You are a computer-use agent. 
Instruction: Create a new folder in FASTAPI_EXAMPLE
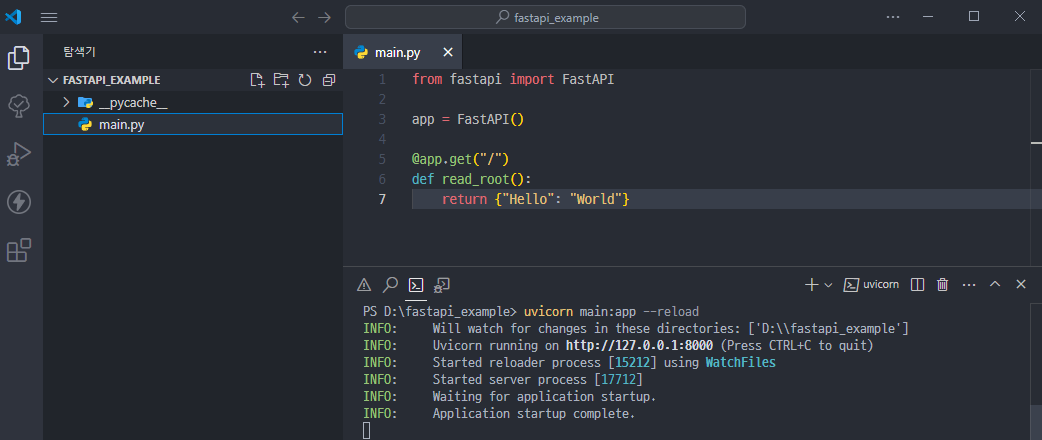point(281,80)
